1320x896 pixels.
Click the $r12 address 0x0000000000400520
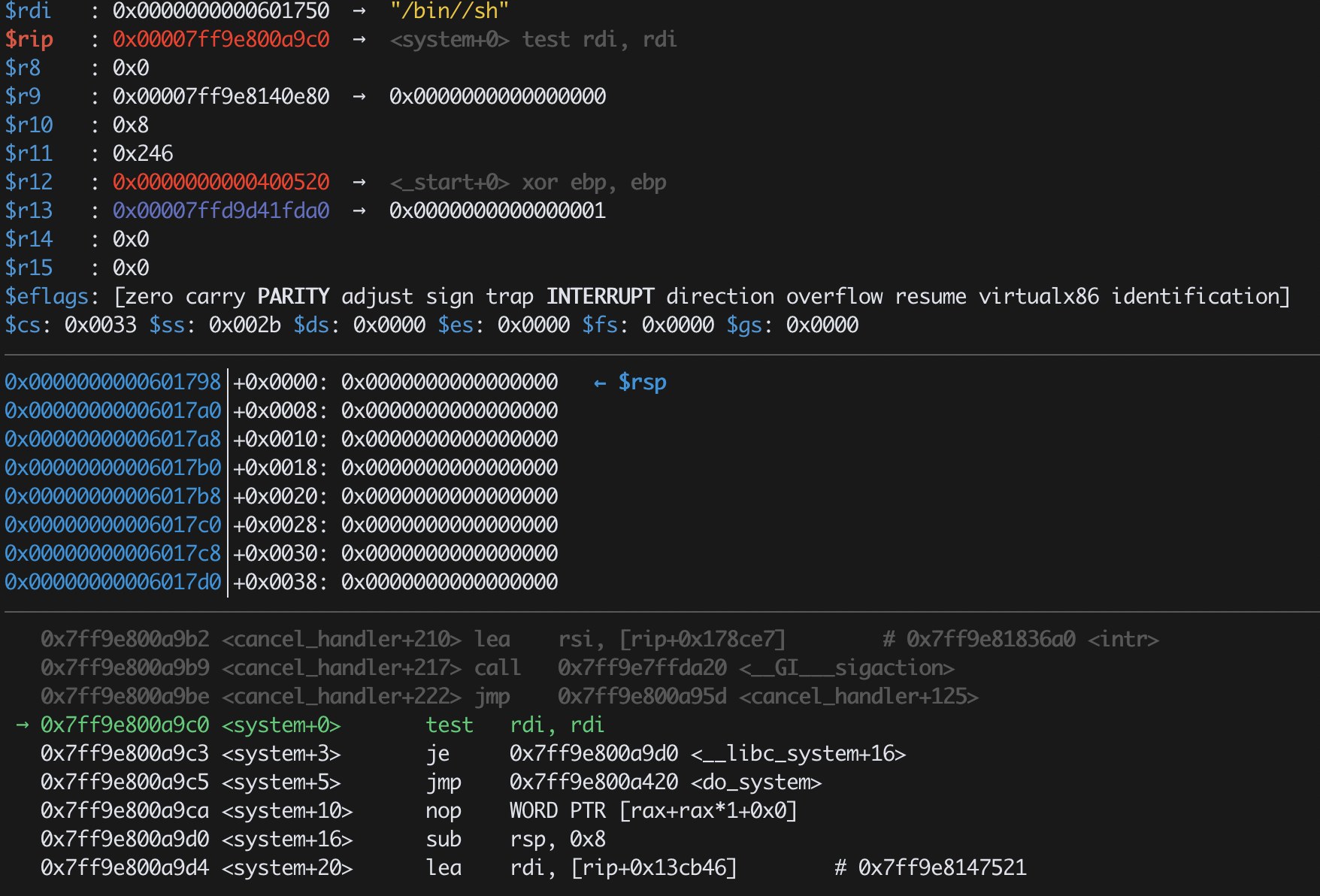[x=221, y=182]
